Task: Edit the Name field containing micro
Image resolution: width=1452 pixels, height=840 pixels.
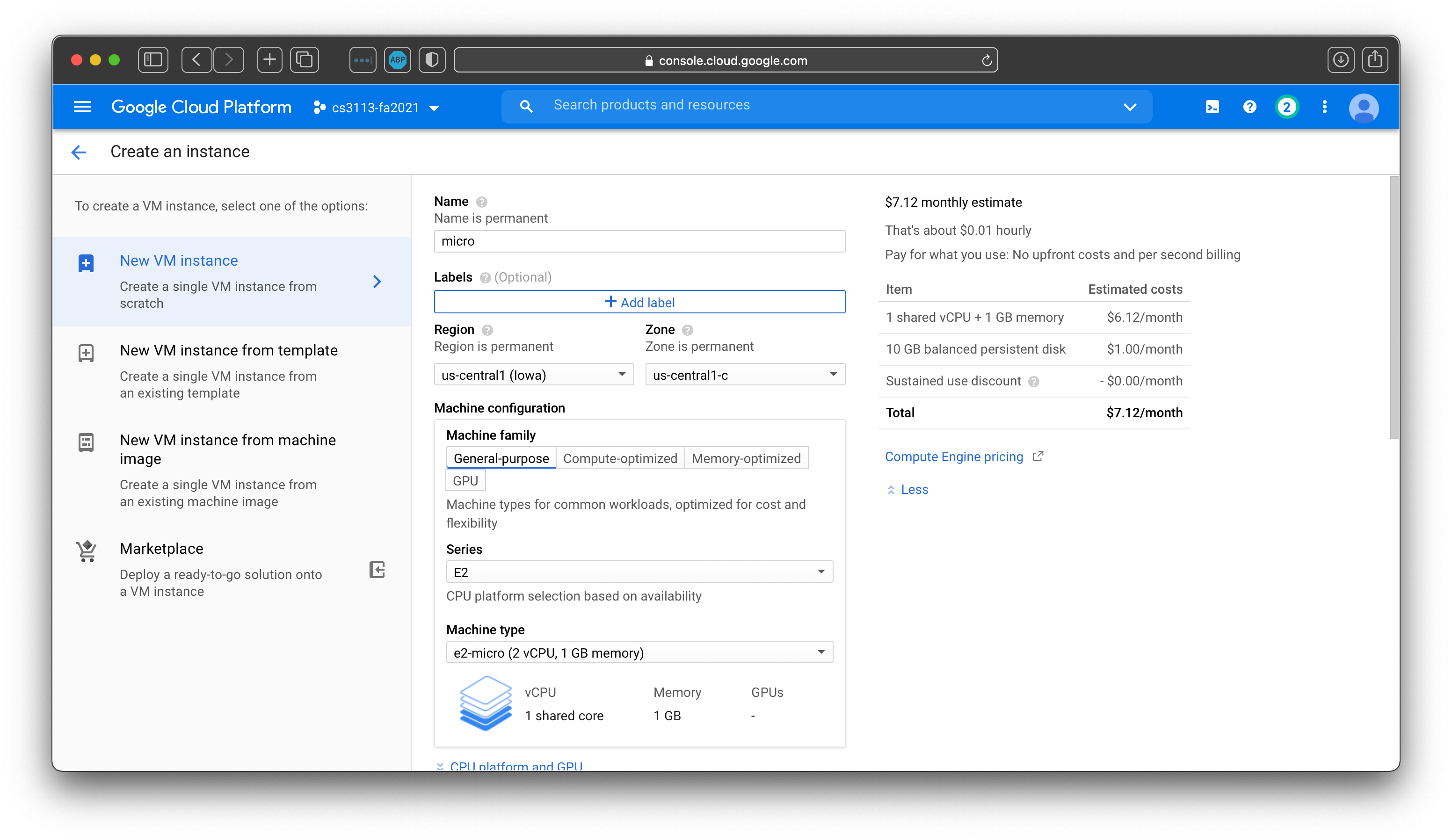Action: [x=639, y=241]
